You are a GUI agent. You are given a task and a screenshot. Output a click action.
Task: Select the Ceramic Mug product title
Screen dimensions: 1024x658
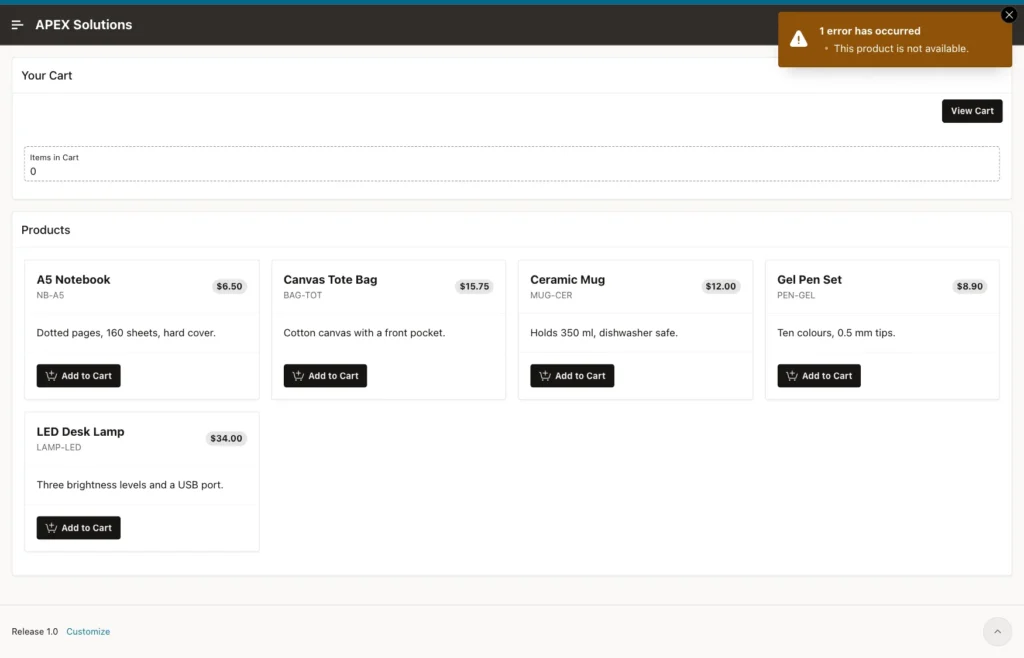click(568, 279)
